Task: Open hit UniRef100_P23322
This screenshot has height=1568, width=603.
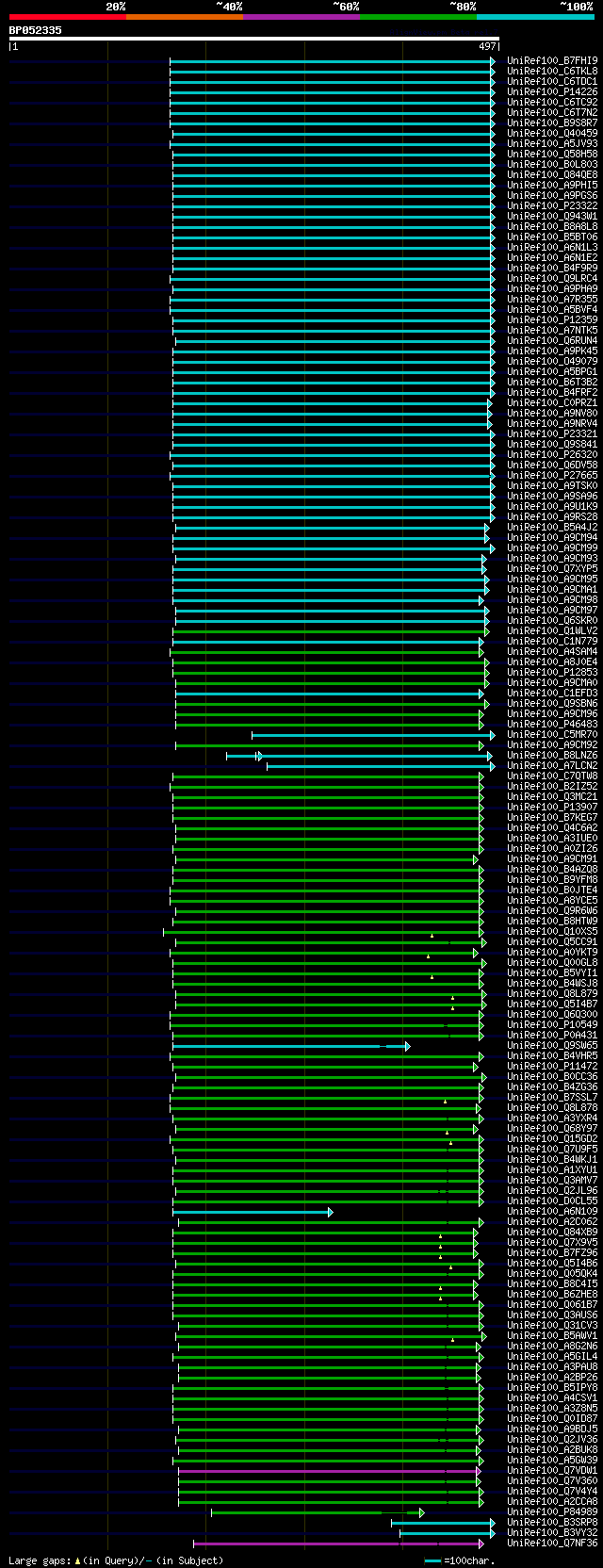Action: [x=552, y=205]
